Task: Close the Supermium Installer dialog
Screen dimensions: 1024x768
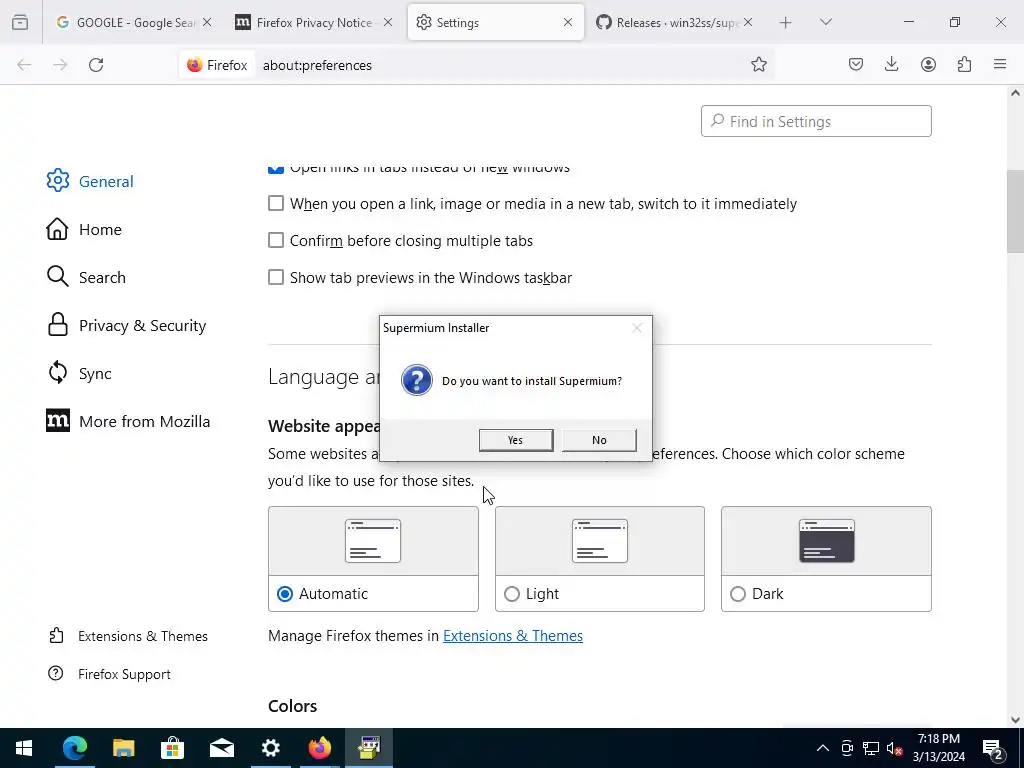Action: 637,328
